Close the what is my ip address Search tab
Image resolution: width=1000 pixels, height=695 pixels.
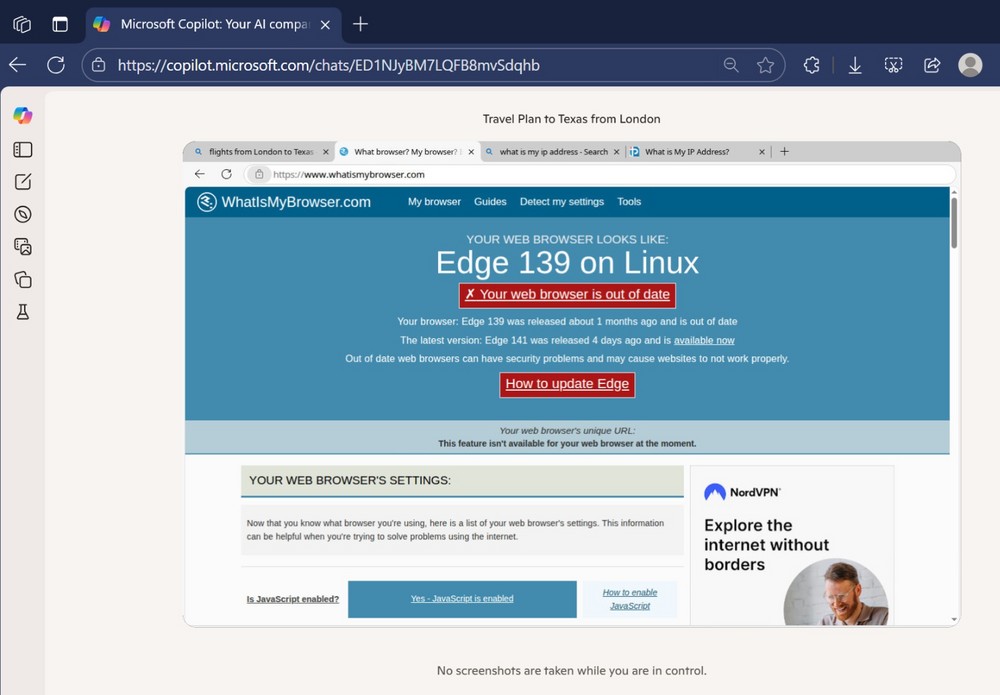(x=617, y=152)
